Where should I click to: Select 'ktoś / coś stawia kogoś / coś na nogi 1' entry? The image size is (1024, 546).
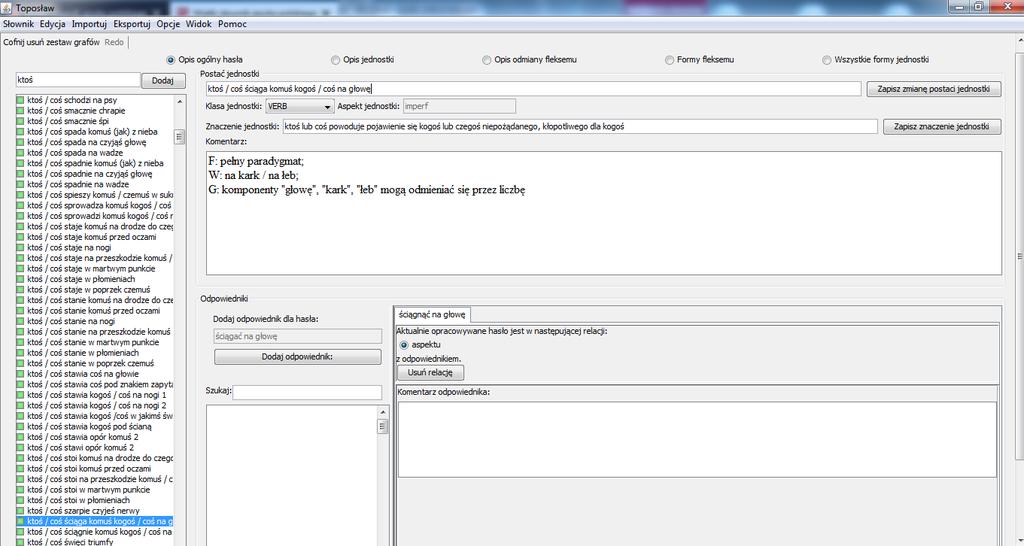(97, 394)
